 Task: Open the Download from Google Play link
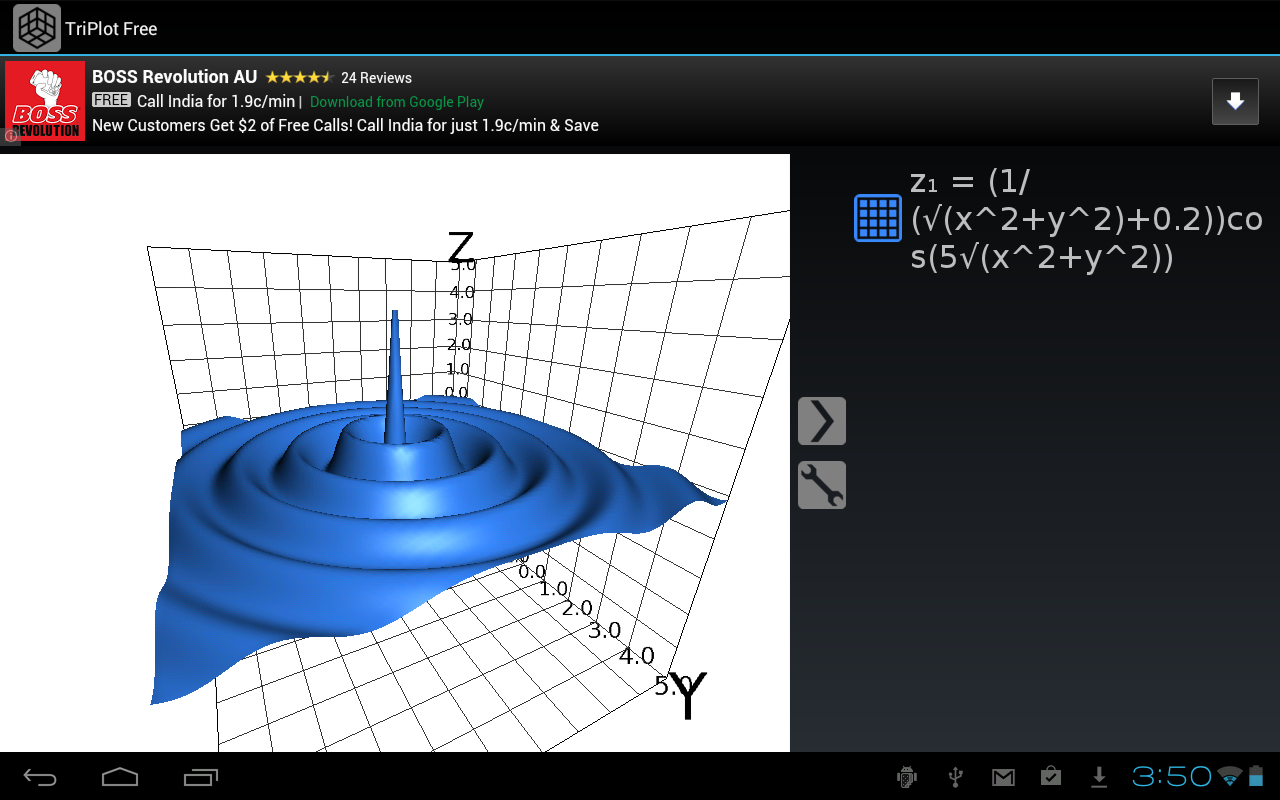click(x=396, y=102)
